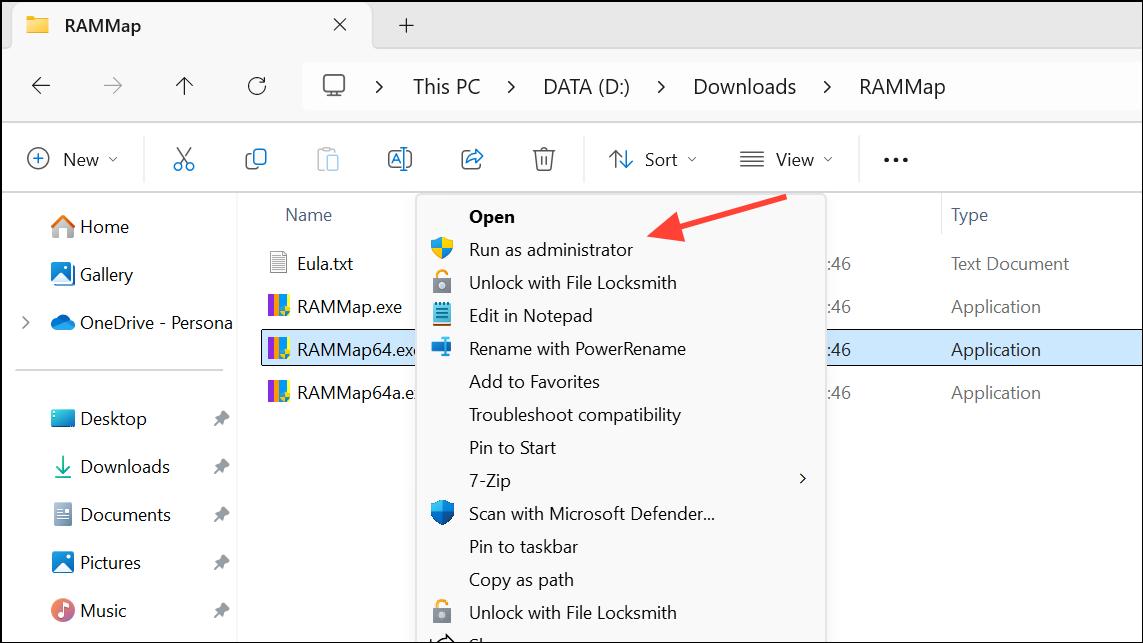Click the Delete trash can icon
Image resolution: width=1143 pixels, height=643 pixels.
(x=544, y=159)
